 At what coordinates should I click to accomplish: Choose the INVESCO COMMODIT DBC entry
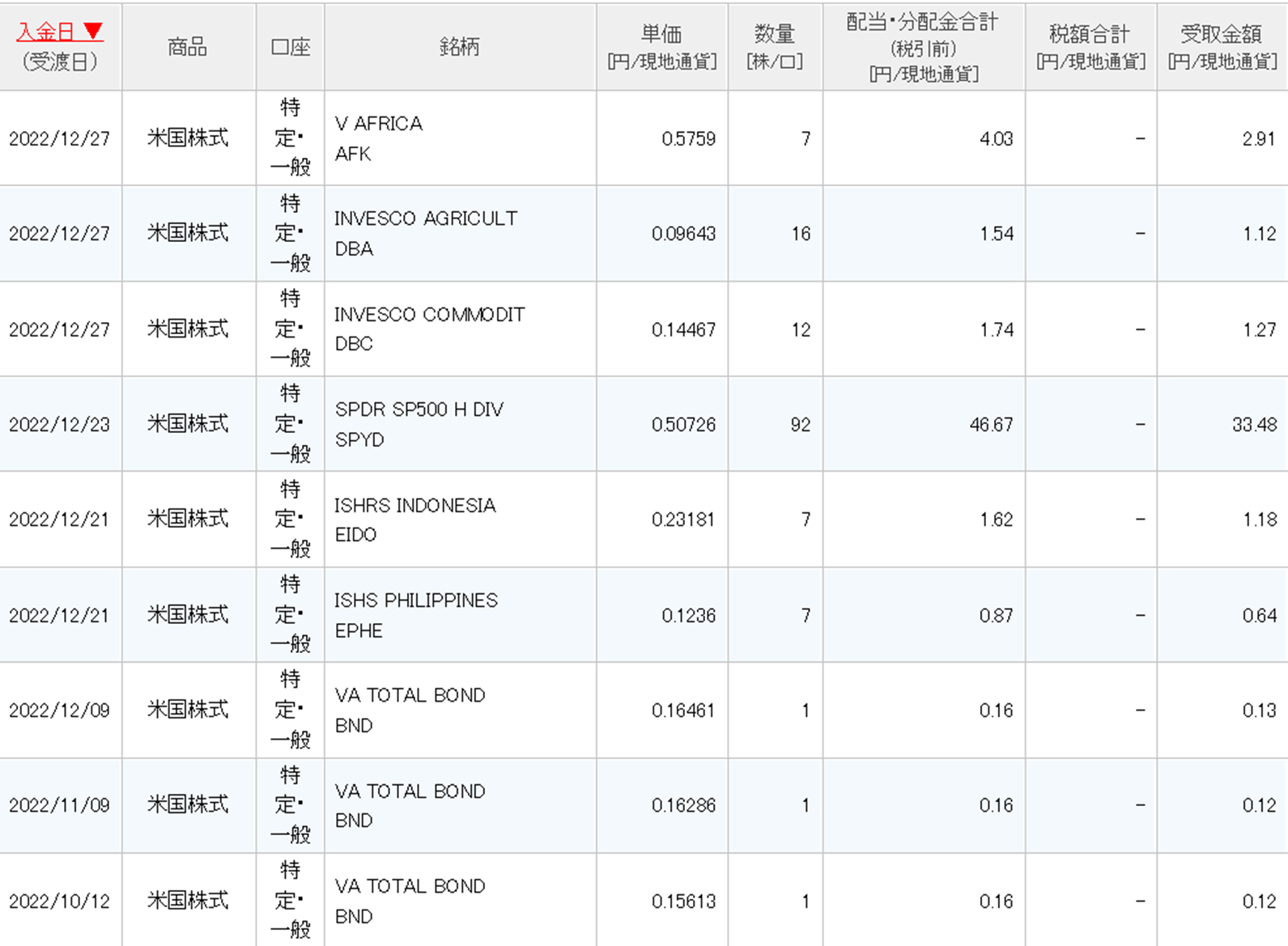pos(429,329)
